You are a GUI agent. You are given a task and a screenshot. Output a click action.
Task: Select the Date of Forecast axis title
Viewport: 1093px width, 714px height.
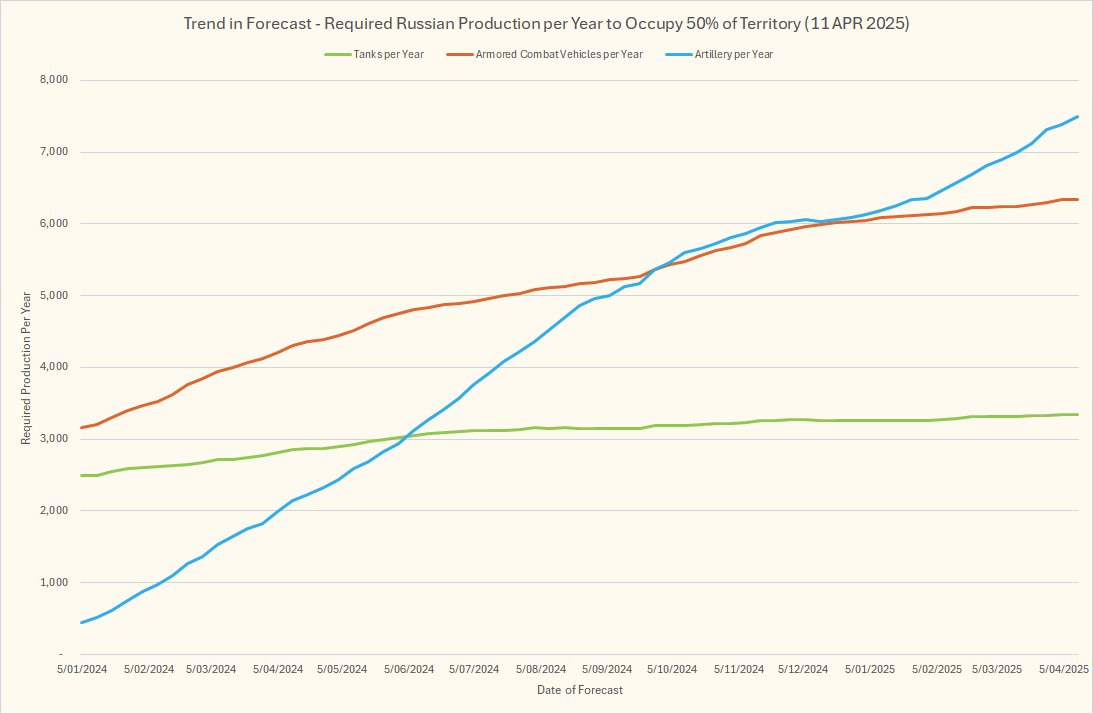pyautogui.click(x=580, y=691)
